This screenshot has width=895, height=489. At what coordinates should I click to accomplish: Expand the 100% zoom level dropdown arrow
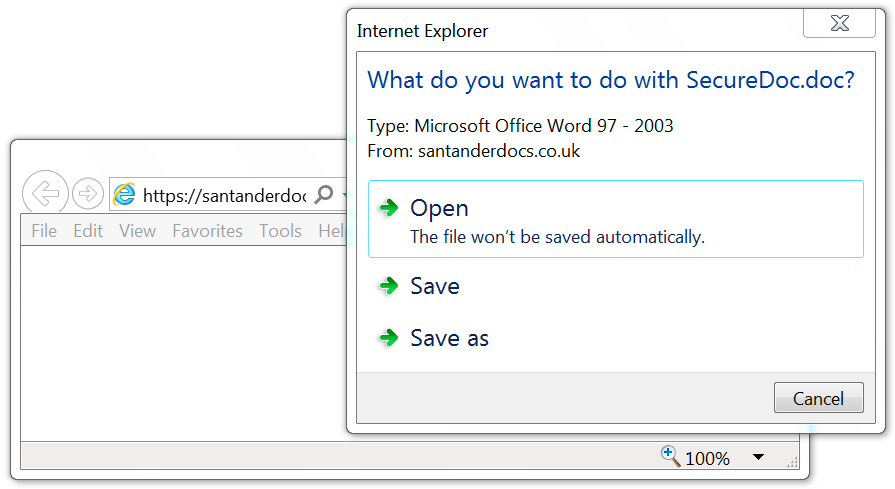[758, 457]
